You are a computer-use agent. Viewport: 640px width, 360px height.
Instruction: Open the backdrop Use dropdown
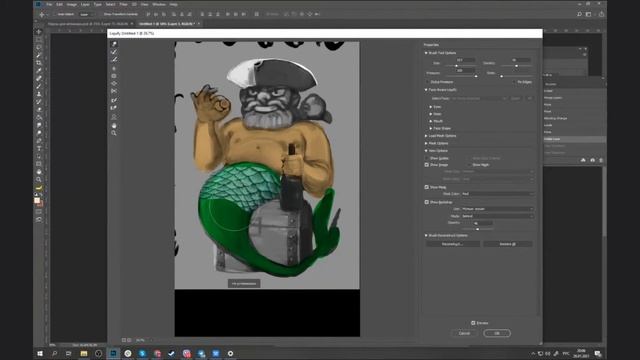pos(497,209)
